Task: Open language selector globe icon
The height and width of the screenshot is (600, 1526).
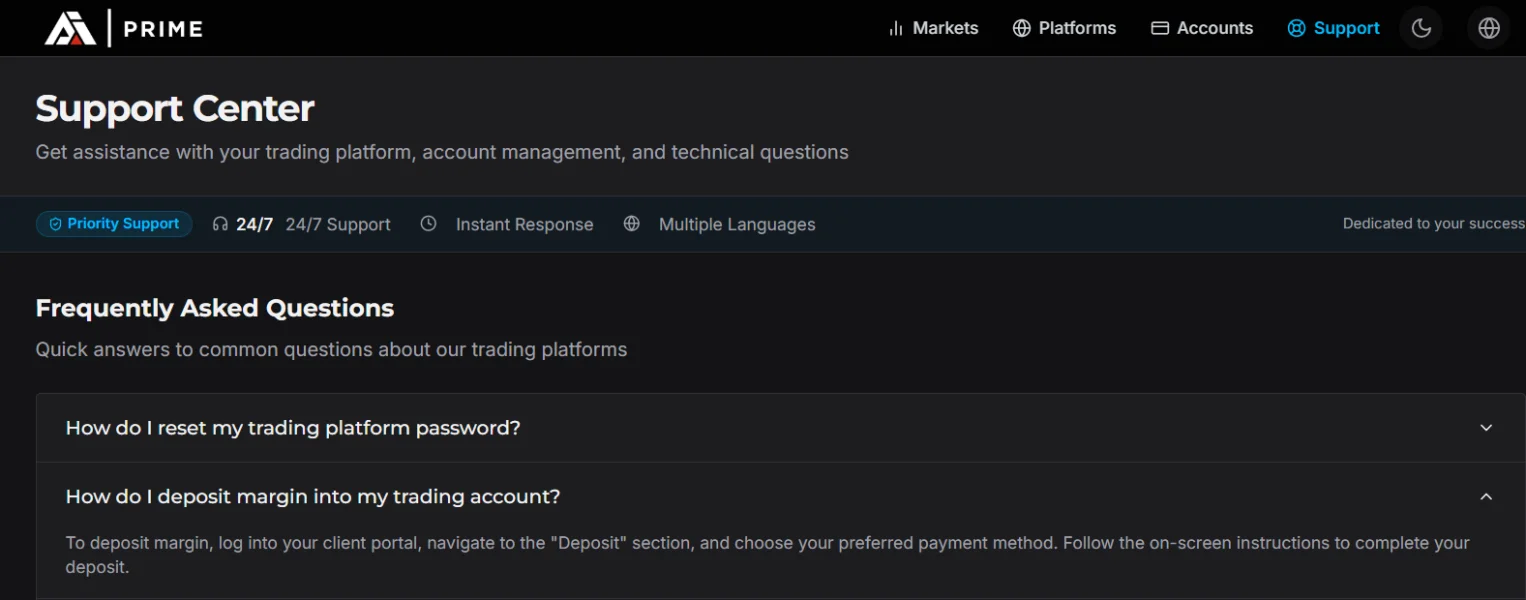Action: [1489, 28]
